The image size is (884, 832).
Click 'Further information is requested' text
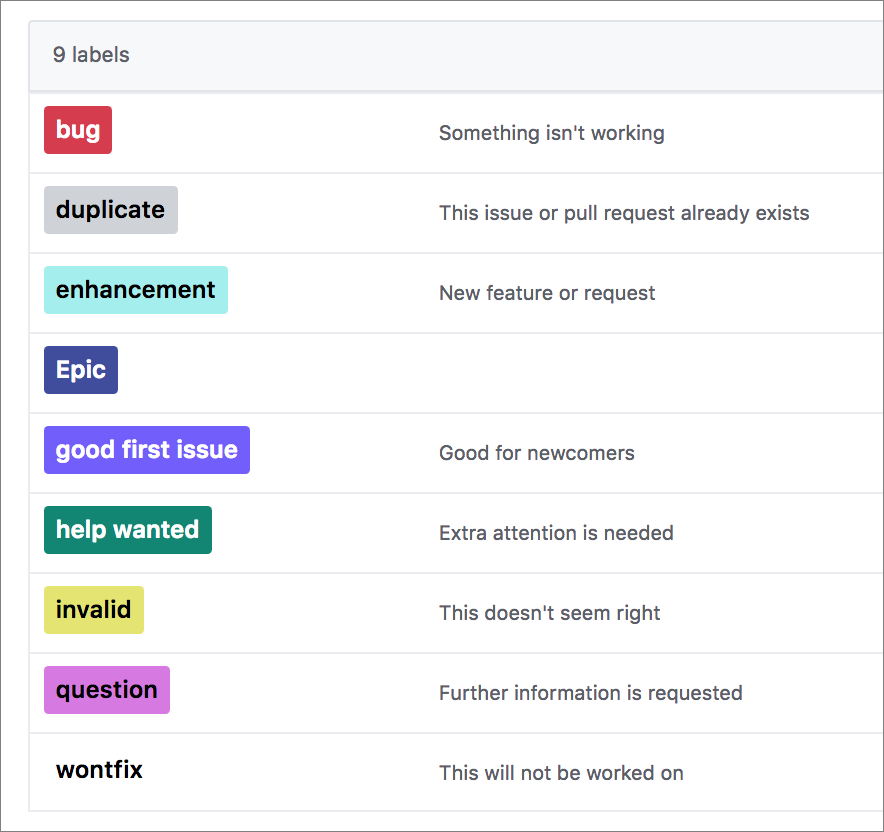590,693
